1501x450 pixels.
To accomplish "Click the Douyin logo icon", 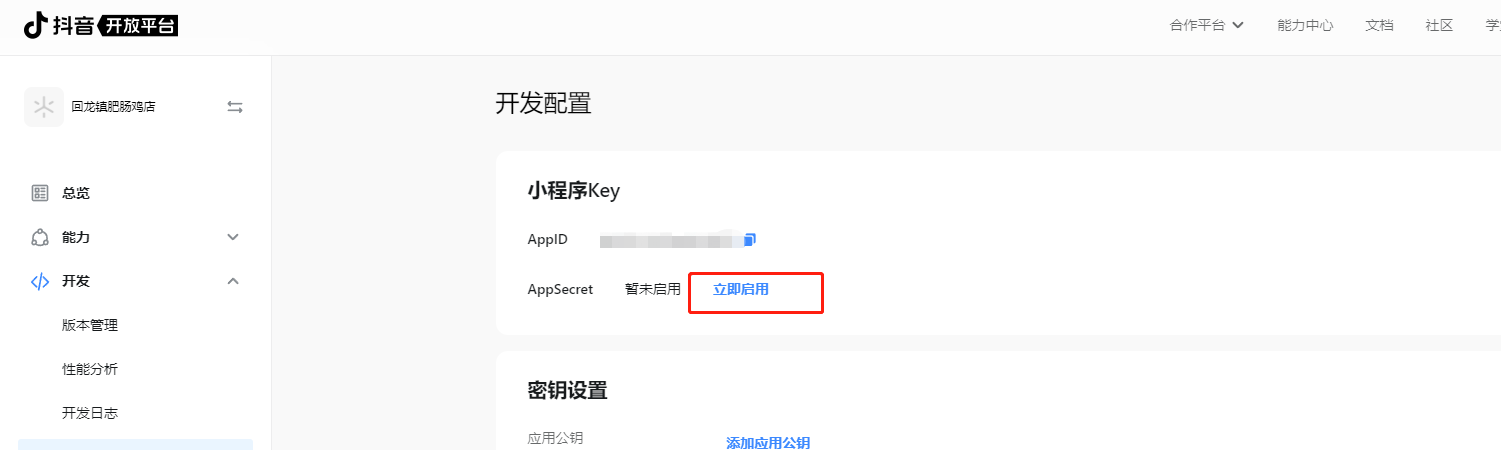I will tap(36, 25).
